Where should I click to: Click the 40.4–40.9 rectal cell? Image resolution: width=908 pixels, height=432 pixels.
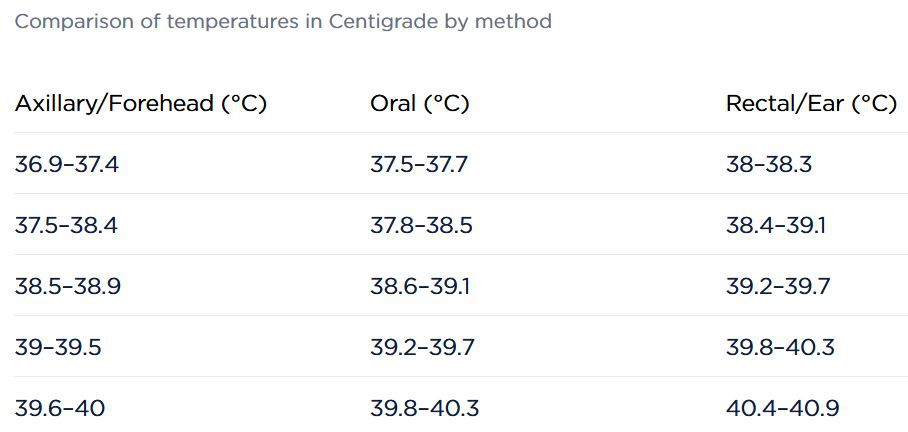tap(783, 409)
